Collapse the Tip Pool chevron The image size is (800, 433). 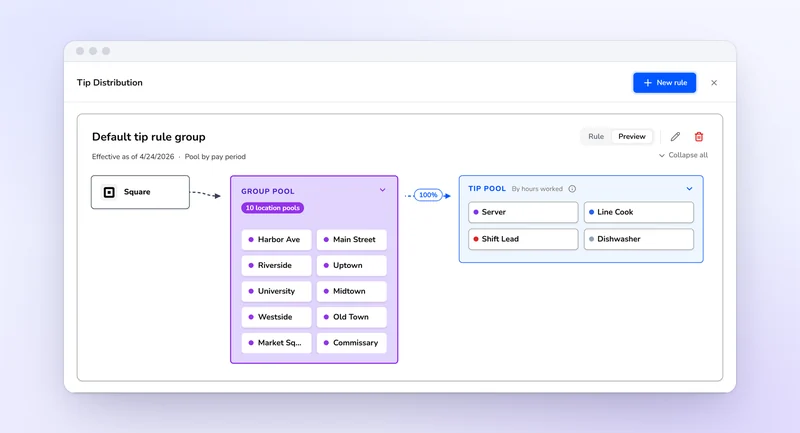689,189
